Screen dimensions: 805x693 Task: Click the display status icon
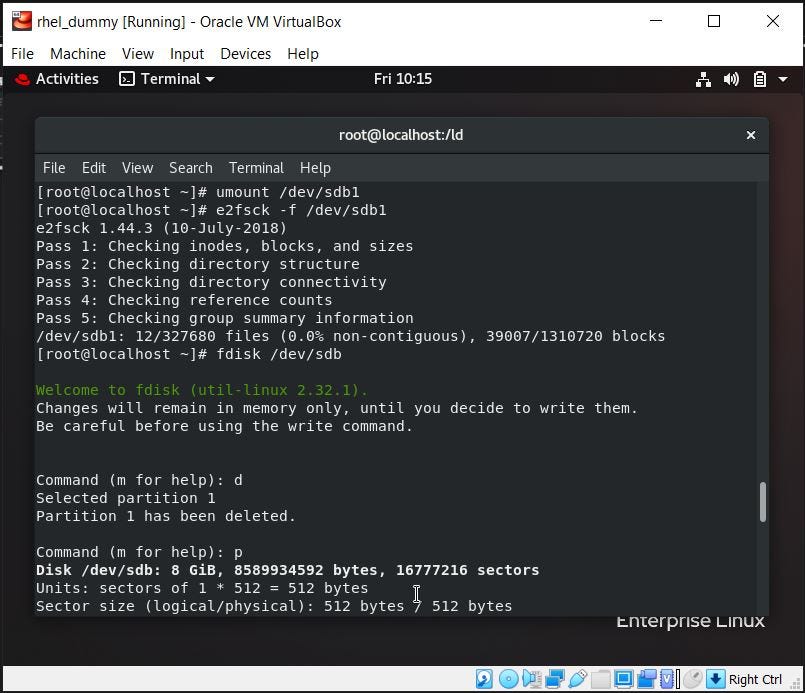(623, 679)
